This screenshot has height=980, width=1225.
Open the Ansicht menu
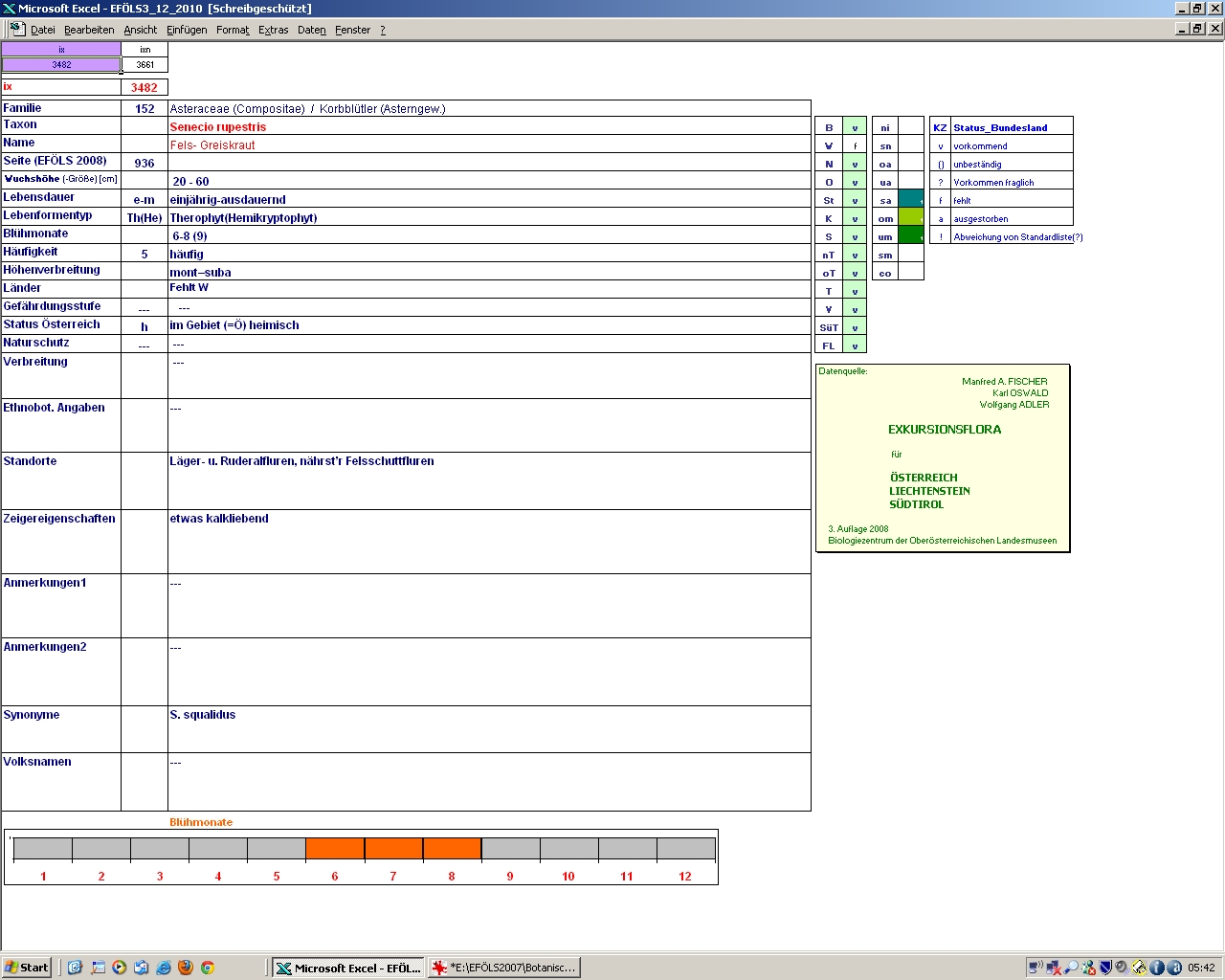pos(141,30)
